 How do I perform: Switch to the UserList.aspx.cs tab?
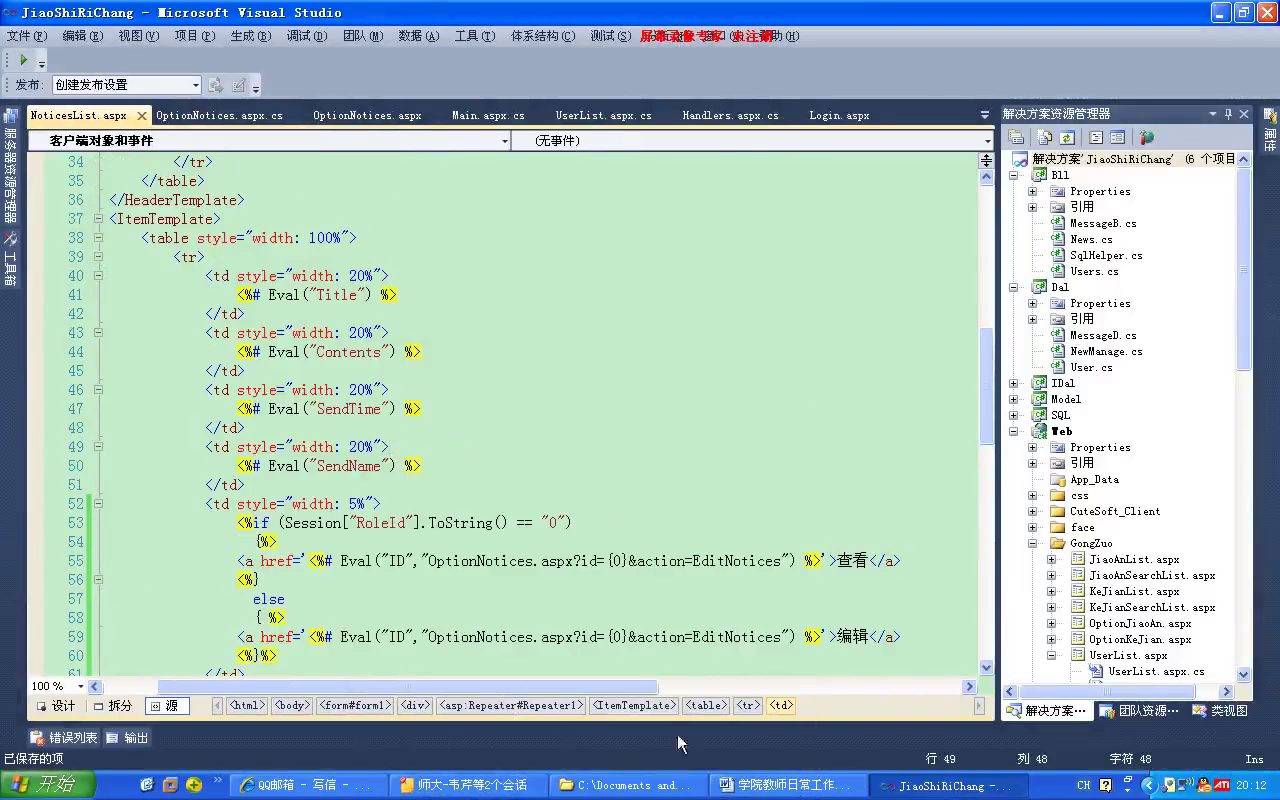pos(603,116)
